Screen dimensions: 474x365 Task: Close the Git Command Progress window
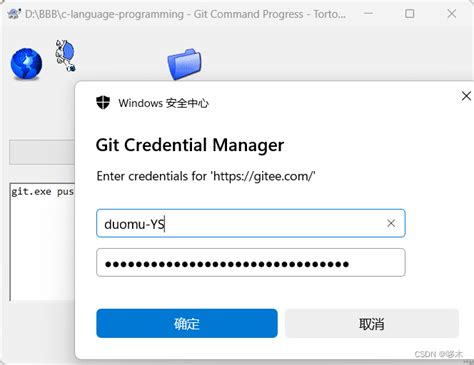point(452,14)
